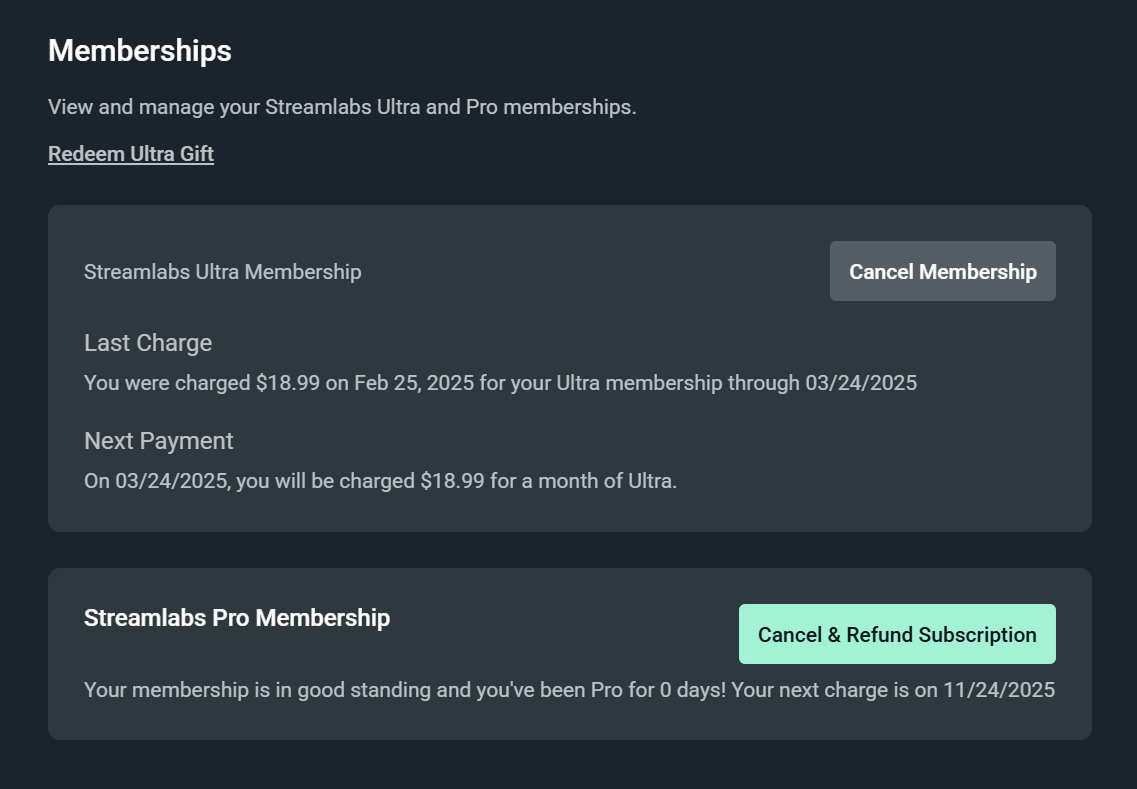This screenshot has width=1137, height=789.
Task: Open the Redeem Ultra Gift link
Action: (x=130, y=153)
